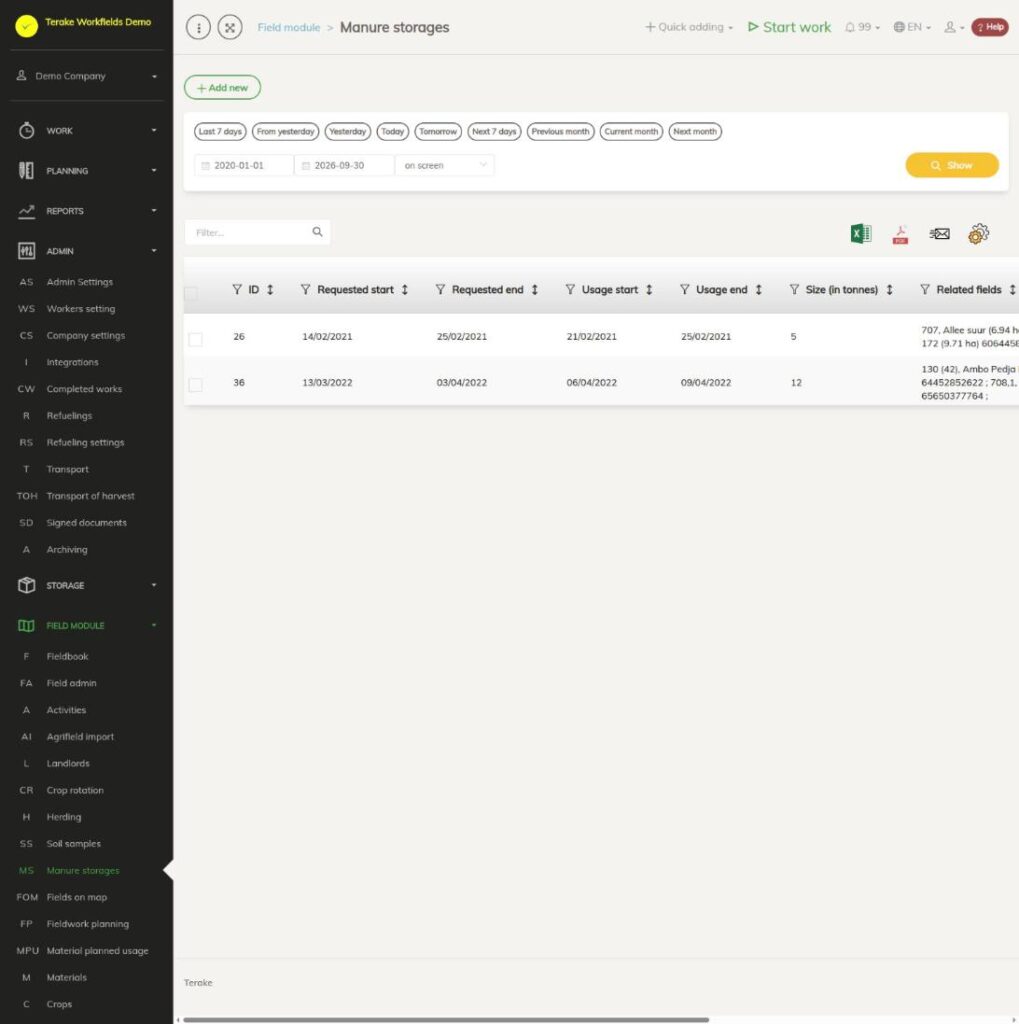
Task: Open table settings gear icon
Action: (x=978, y=233)
